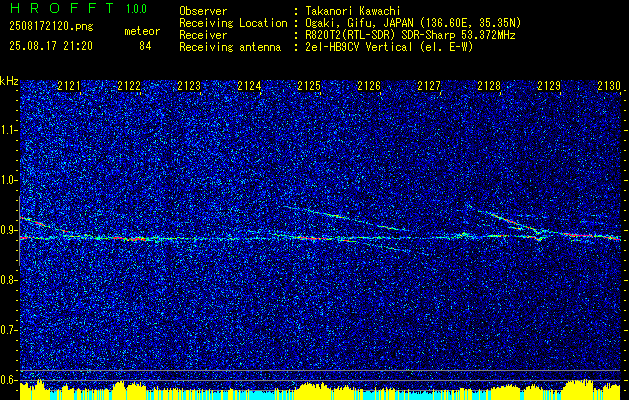Image resolution: width=629 pixels, height=400 pixels.
Task: Click the Receiving antenna 2el-HB9CV line
Action: point(389,47)
